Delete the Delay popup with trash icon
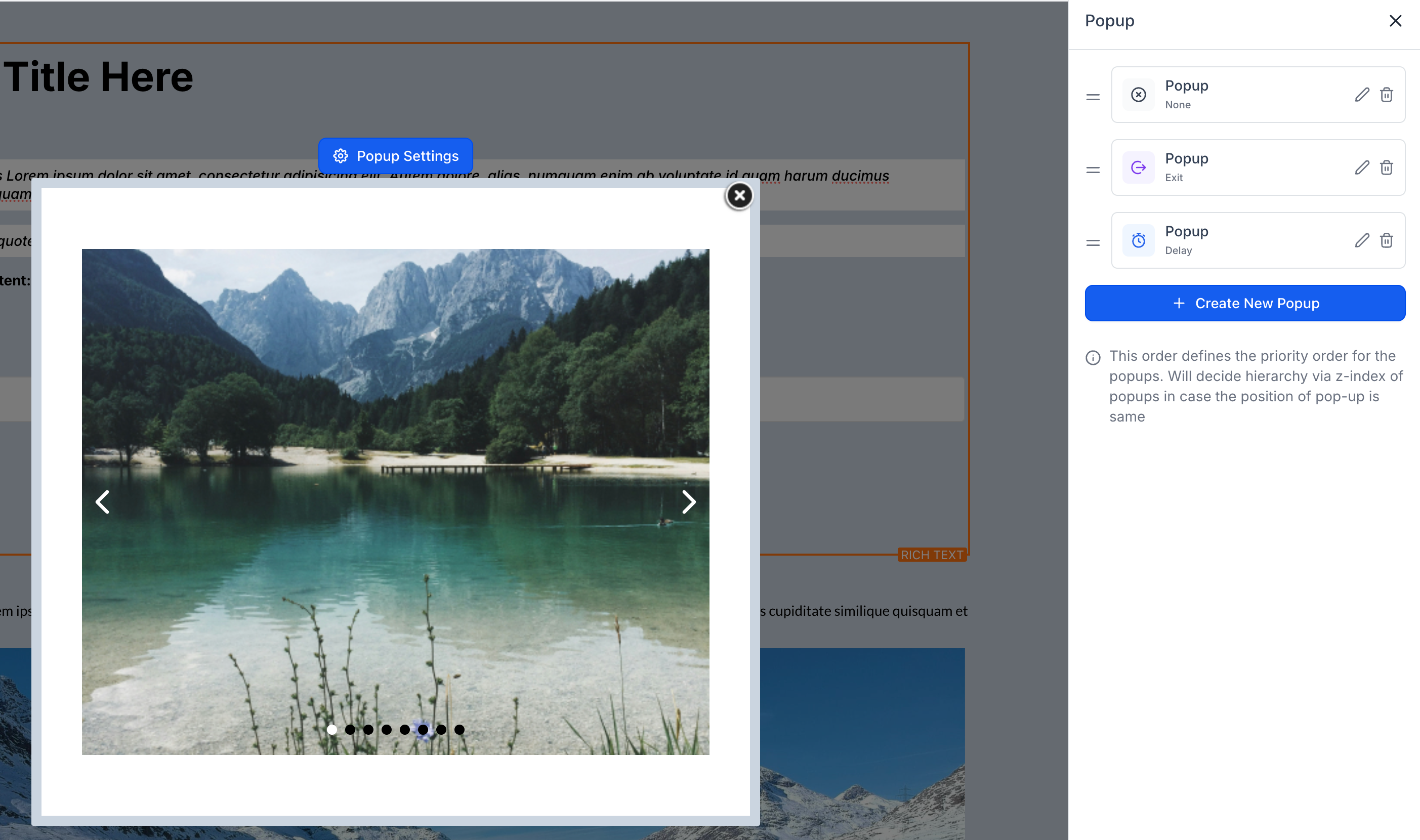Screen dimensions: 1420x840 1386,240
